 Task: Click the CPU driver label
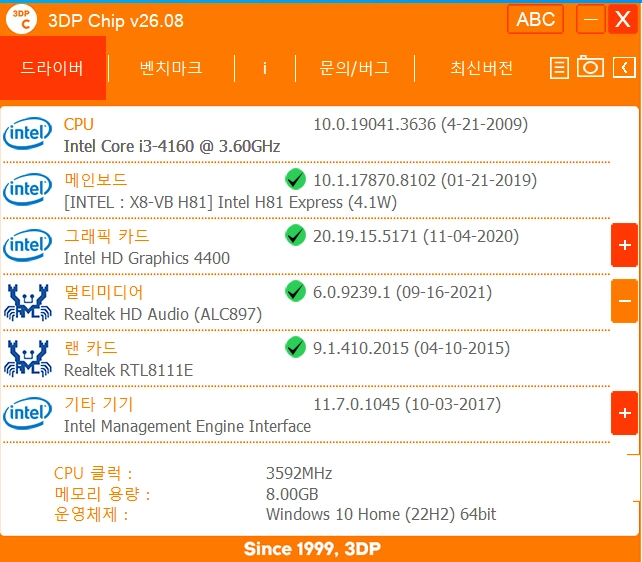(x=79, y=124)
